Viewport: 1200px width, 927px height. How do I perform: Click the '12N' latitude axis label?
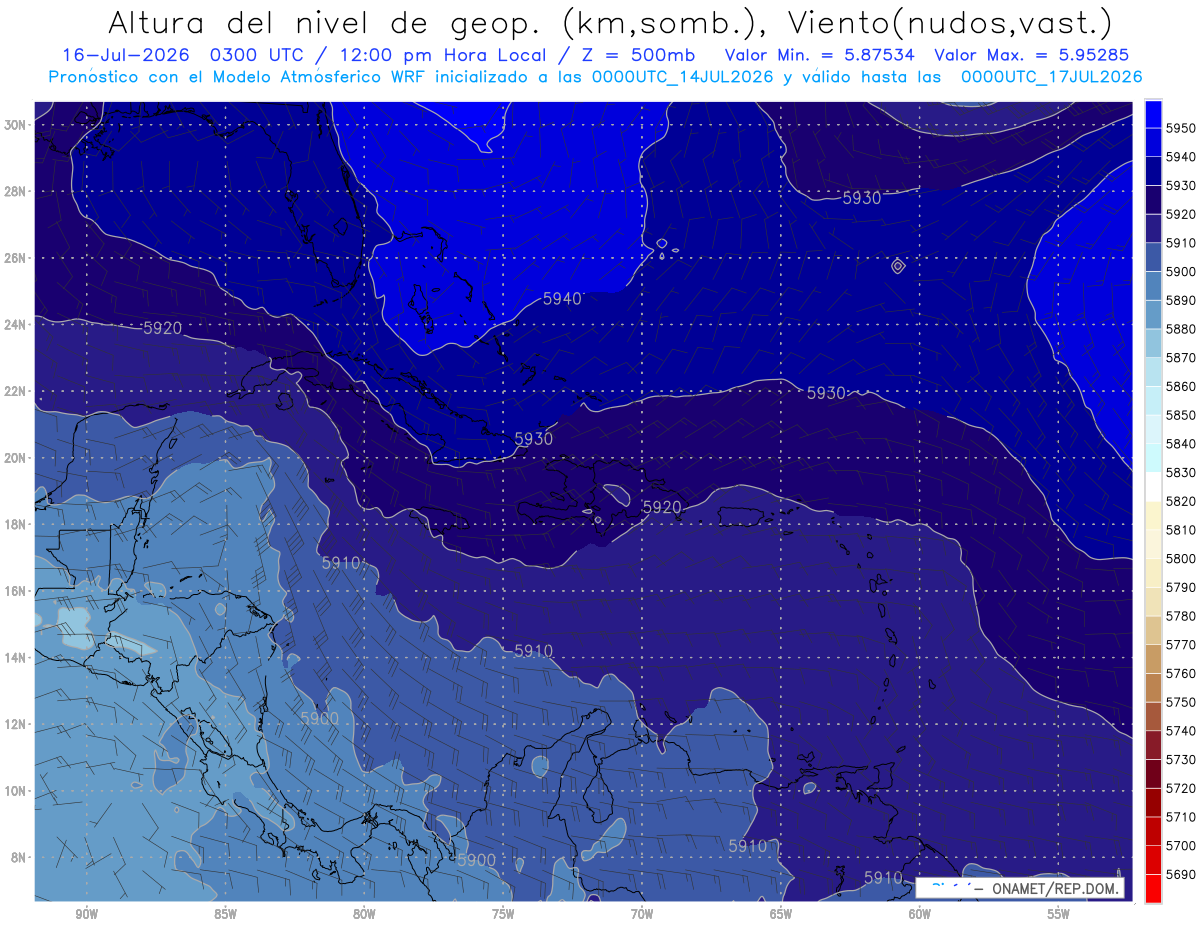(17, 724)
